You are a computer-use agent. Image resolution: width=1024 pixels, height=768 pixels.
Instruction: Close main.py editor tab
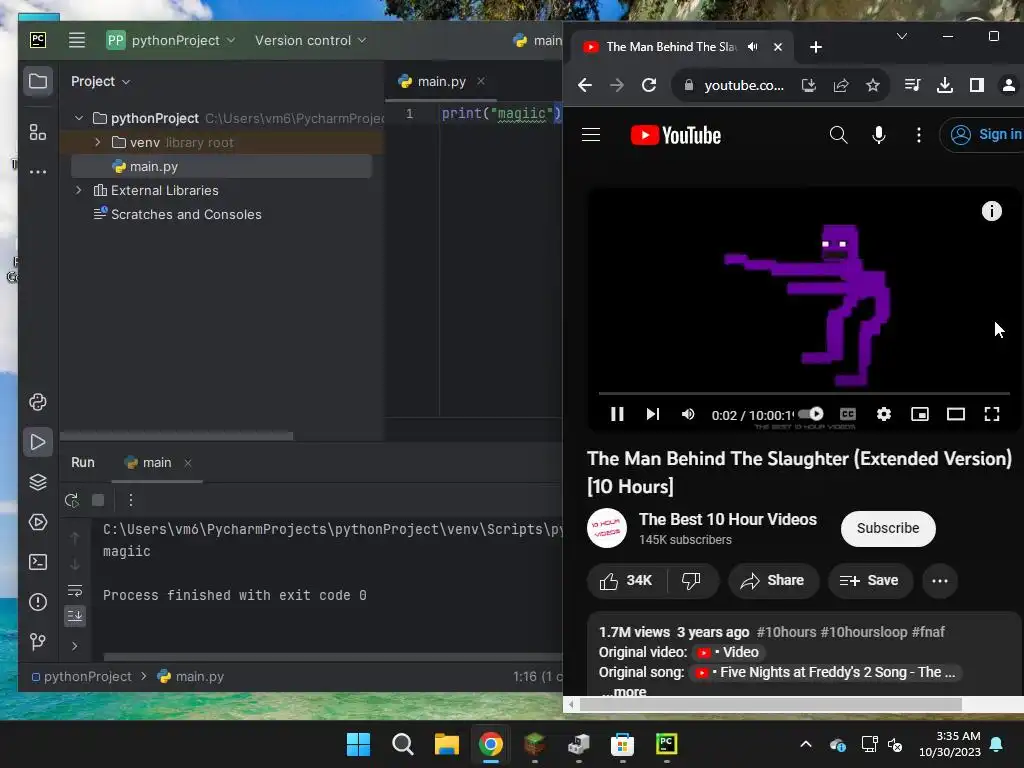[481, 82]
